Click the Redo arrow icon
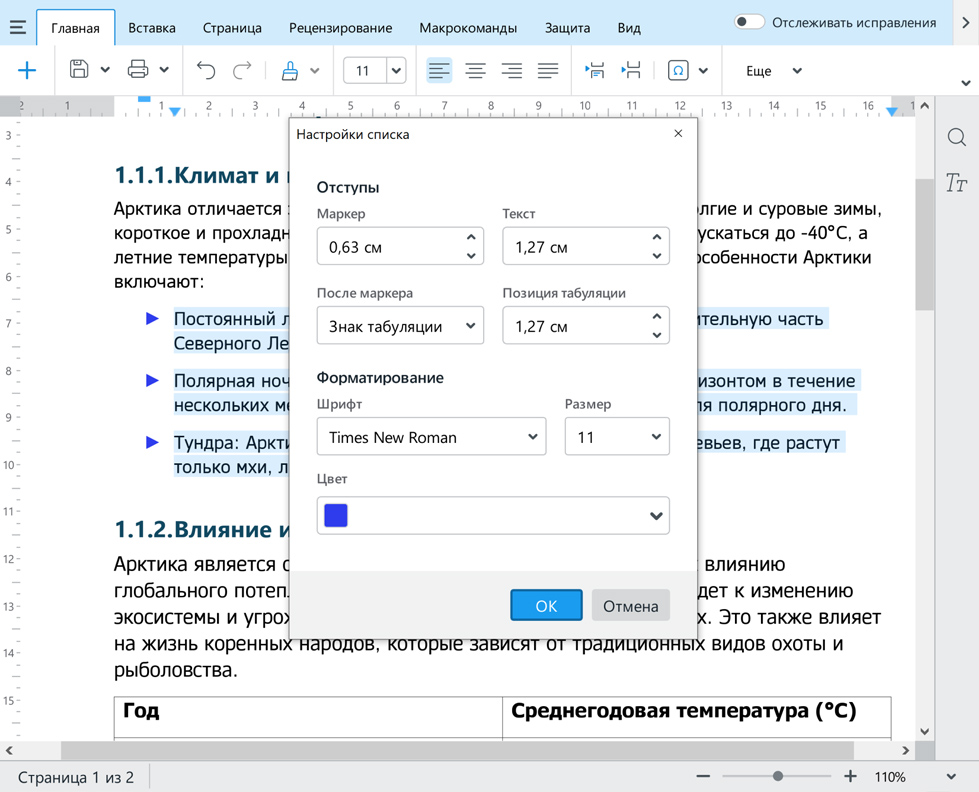 click(x=242, y=70)
